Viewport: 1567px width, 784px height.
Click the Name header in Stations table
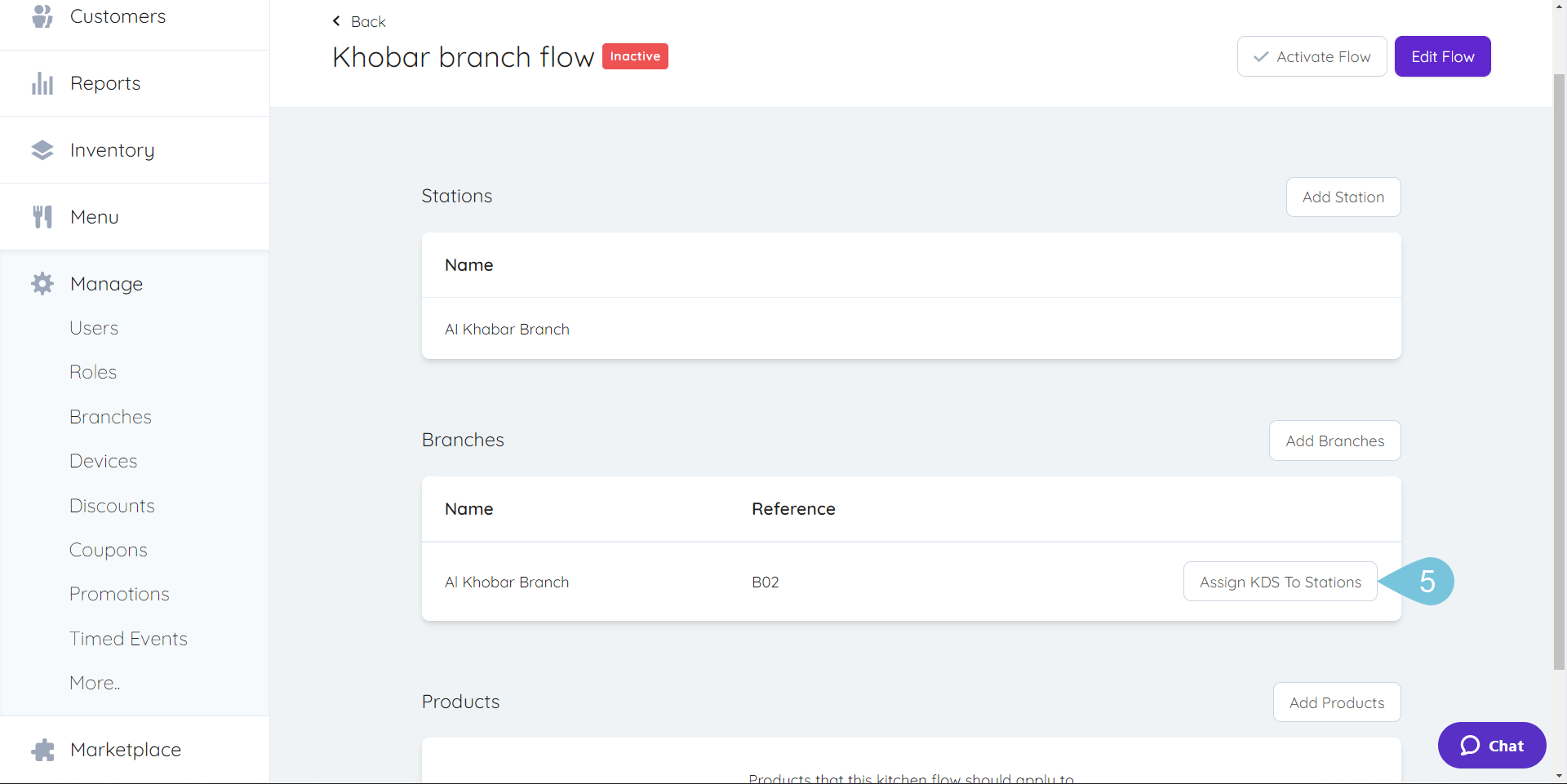[468, 265]
